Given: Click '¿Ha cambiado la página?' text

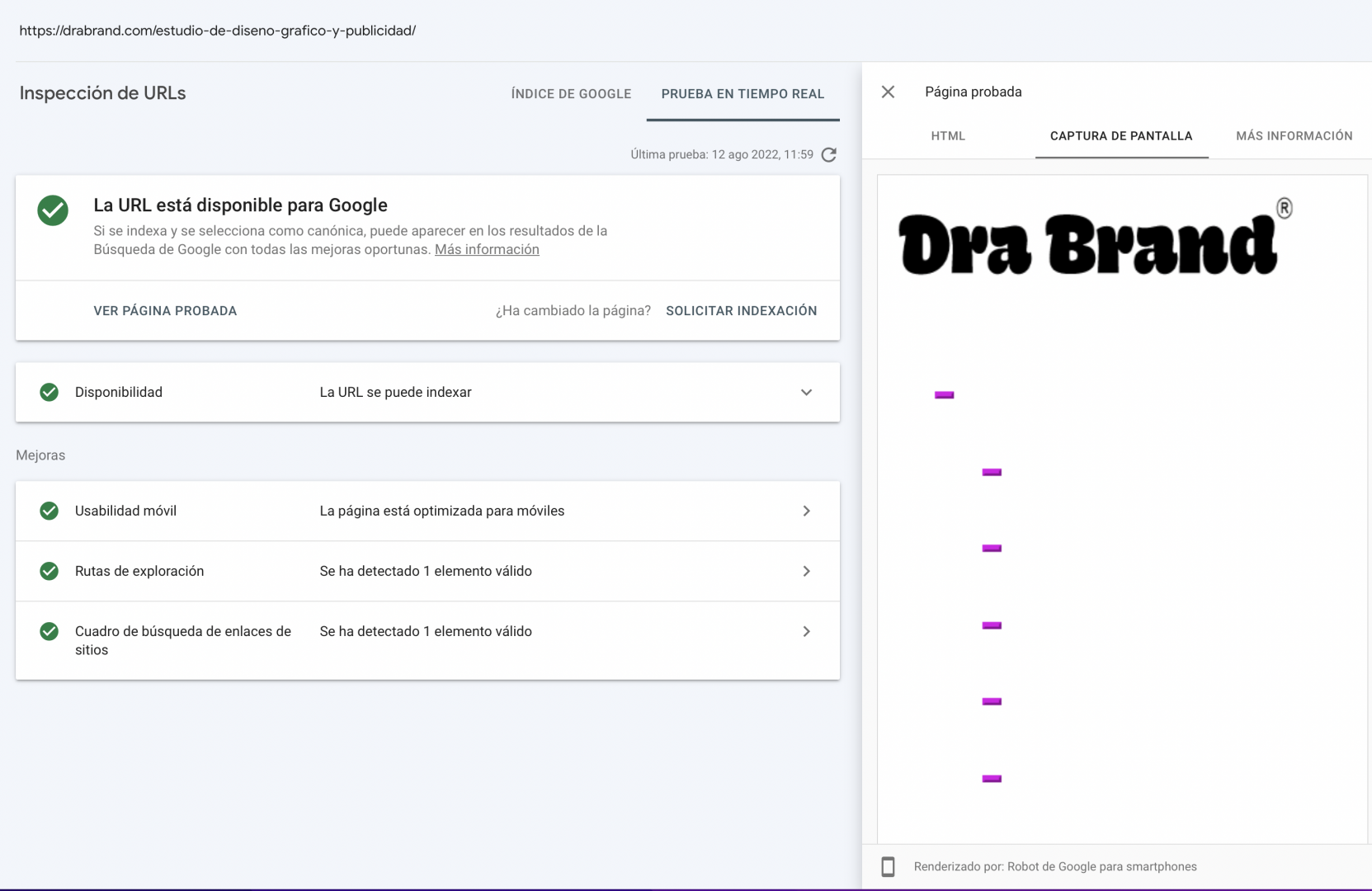Looking at the screenshot, I should point(573,311).
